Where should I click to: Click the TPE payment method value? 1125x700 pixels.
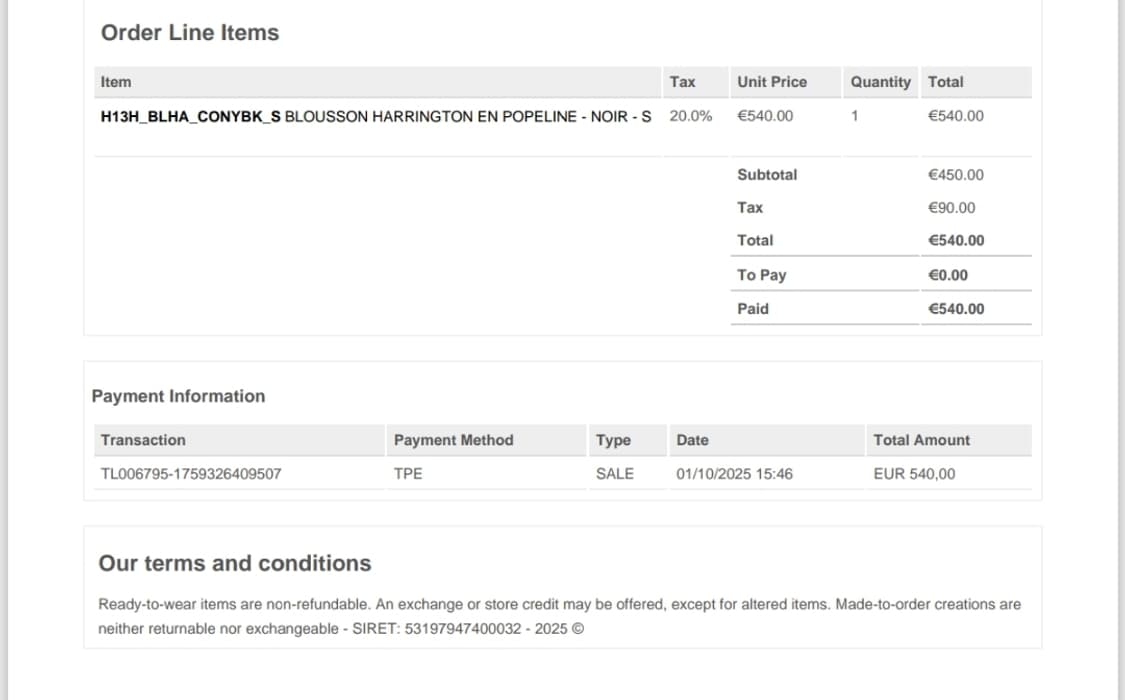(x=408, y=474)
